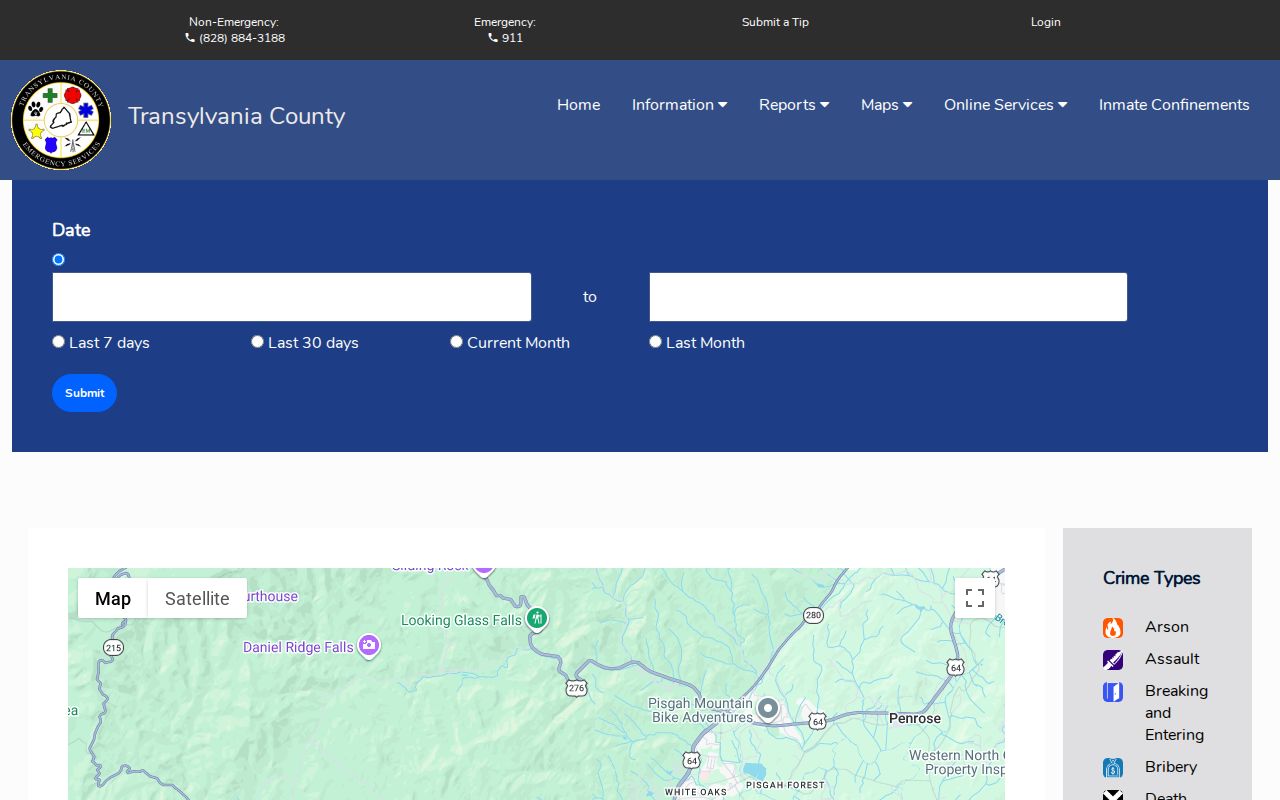Click the Breaking and Entering icon
1280x800 pixels.
point(1113,692)
